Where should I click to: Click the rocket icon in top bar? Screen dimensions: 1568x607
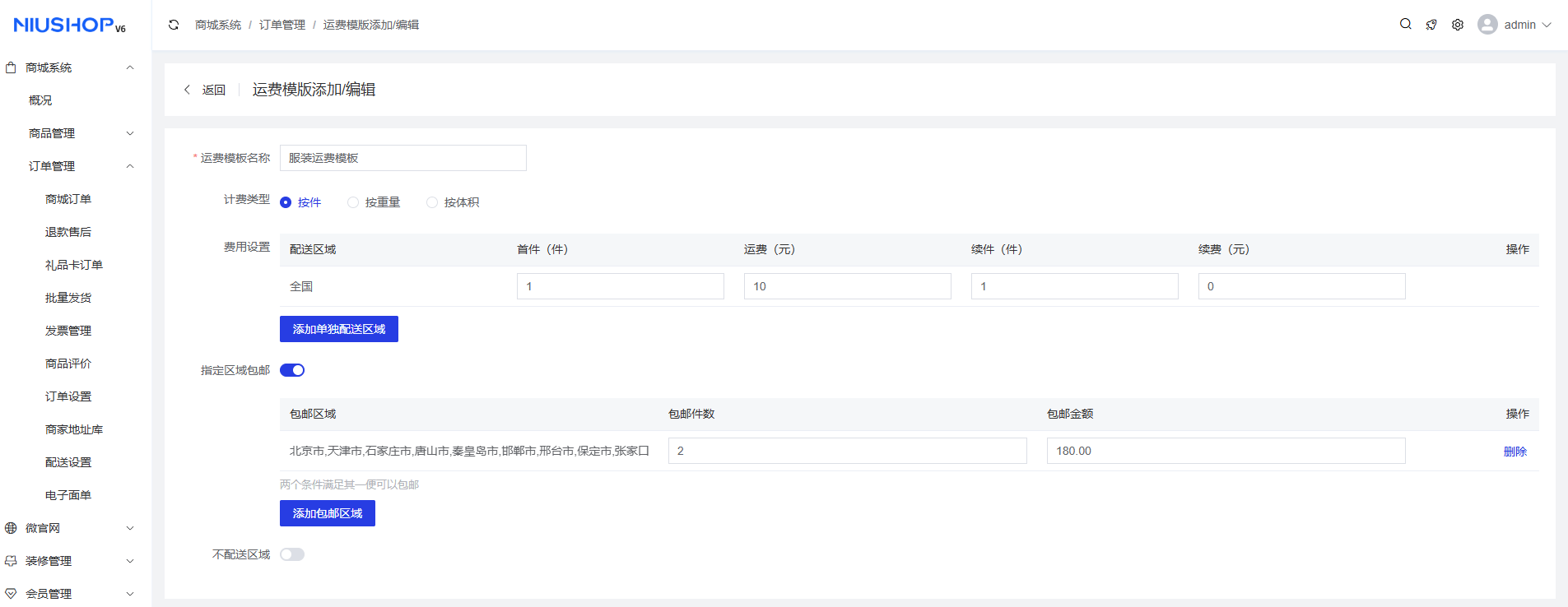tap(1431, 25)
